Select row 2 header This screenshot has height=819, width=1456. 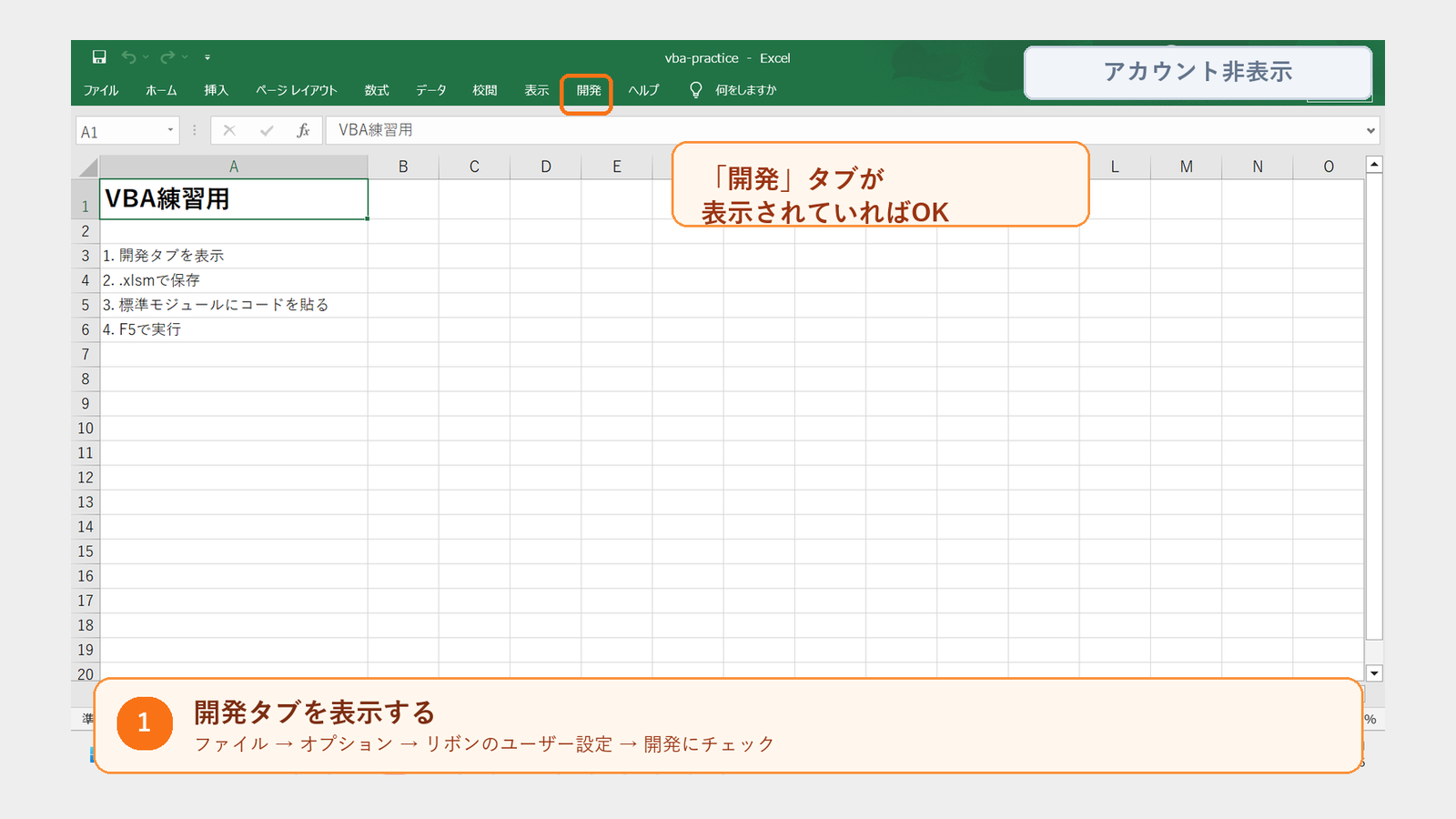[86, 231]
